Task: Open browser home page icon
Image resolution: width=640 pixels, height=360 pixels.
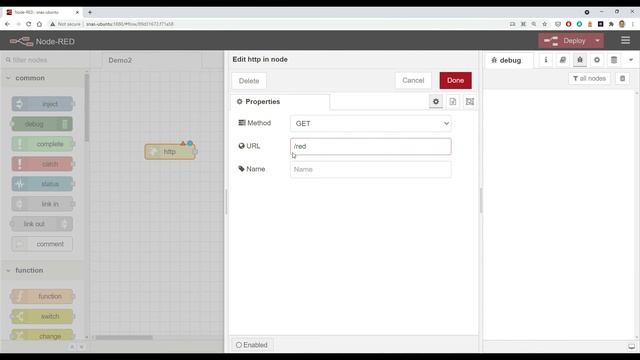Action: (x=39, y=24)
